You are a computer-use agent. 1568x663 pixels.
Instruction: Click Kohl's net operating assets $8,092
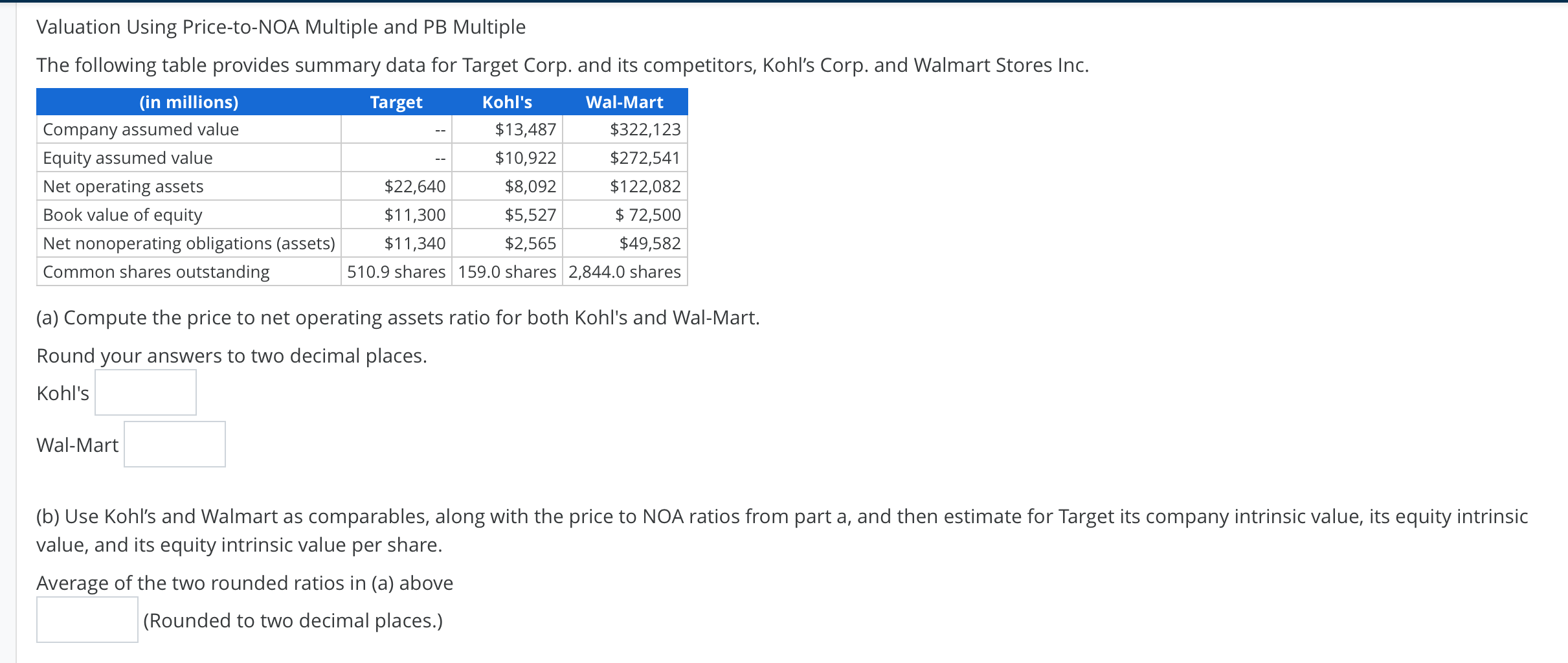(530, 186)
